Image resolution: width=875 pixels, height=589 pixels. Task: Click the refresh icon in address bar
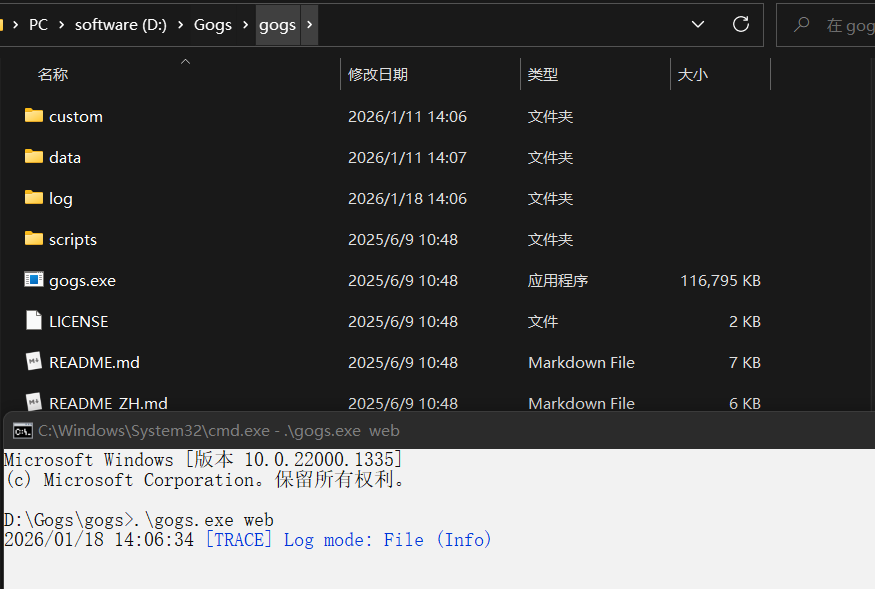(741, 24)
